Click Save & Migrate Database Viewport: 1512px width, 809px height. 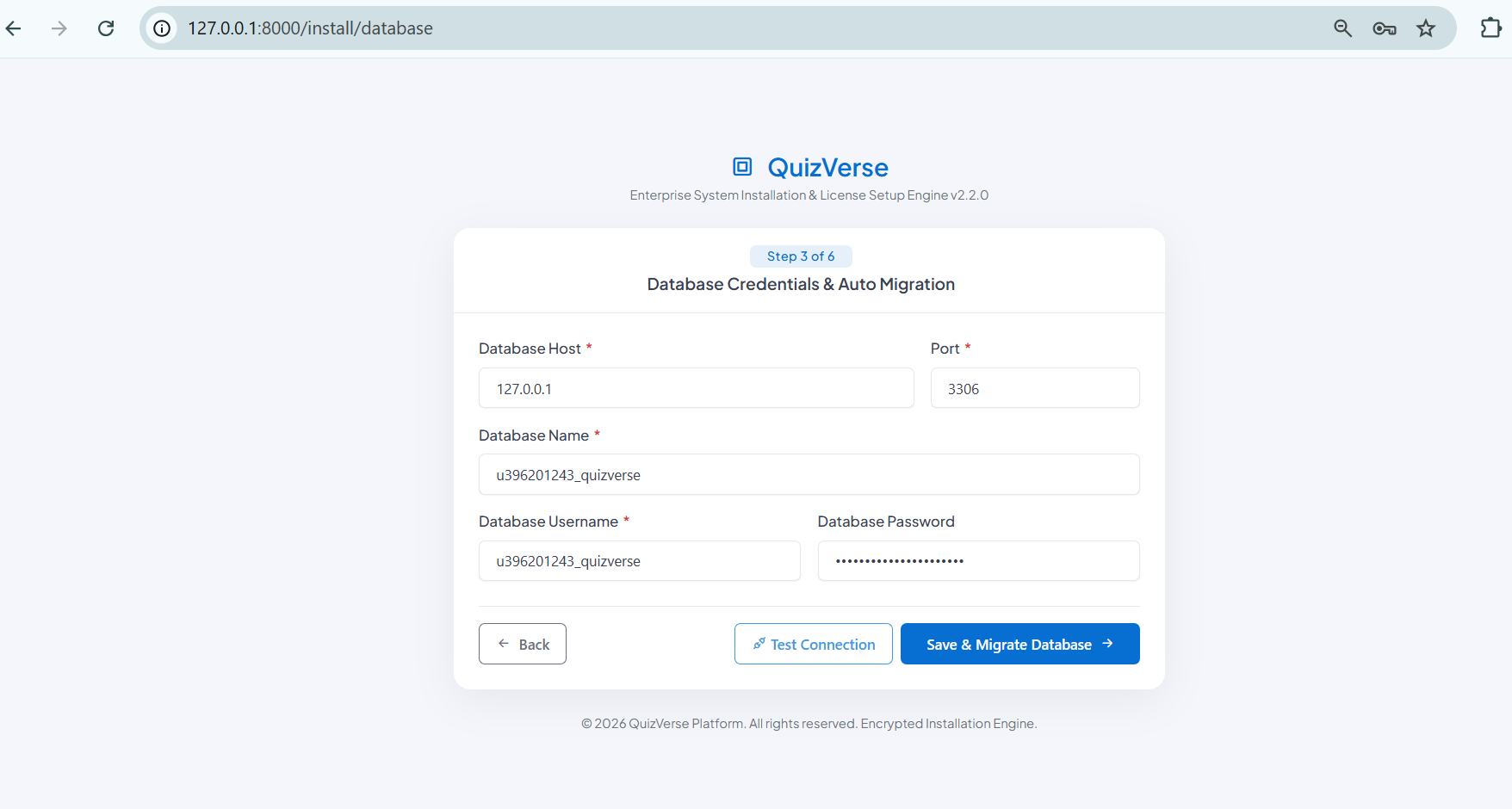1019,644
